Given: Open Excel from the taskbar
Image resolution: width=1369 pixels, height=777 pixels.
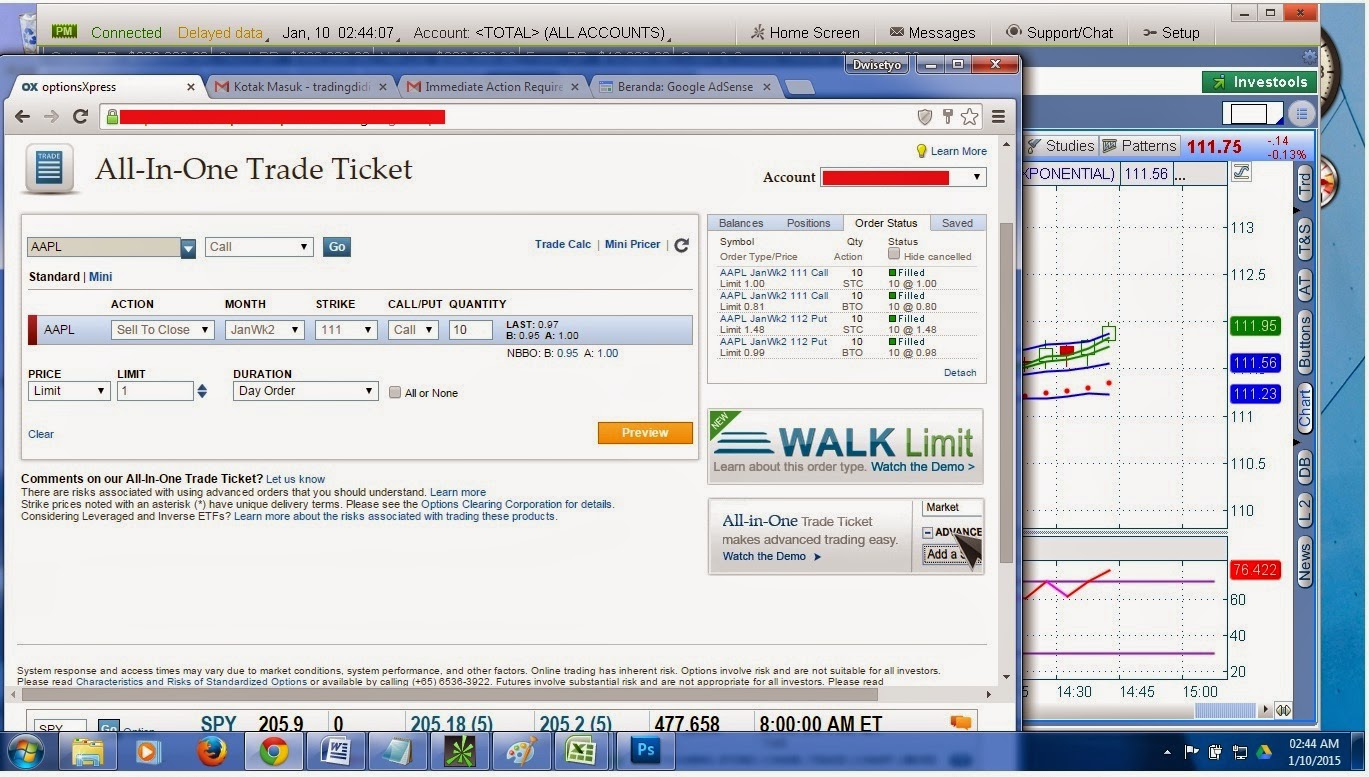Looking at the screenshot, I should click(x=581, y=752).
